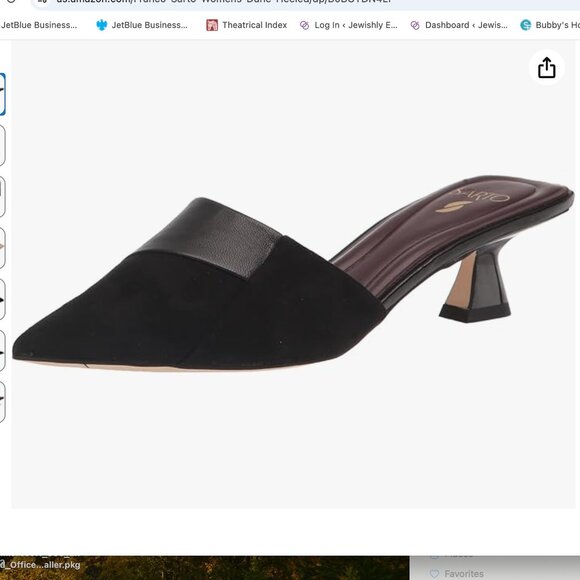Click the share icon on product image
This screenshot has width=580, height=580.
coord(546,68)
